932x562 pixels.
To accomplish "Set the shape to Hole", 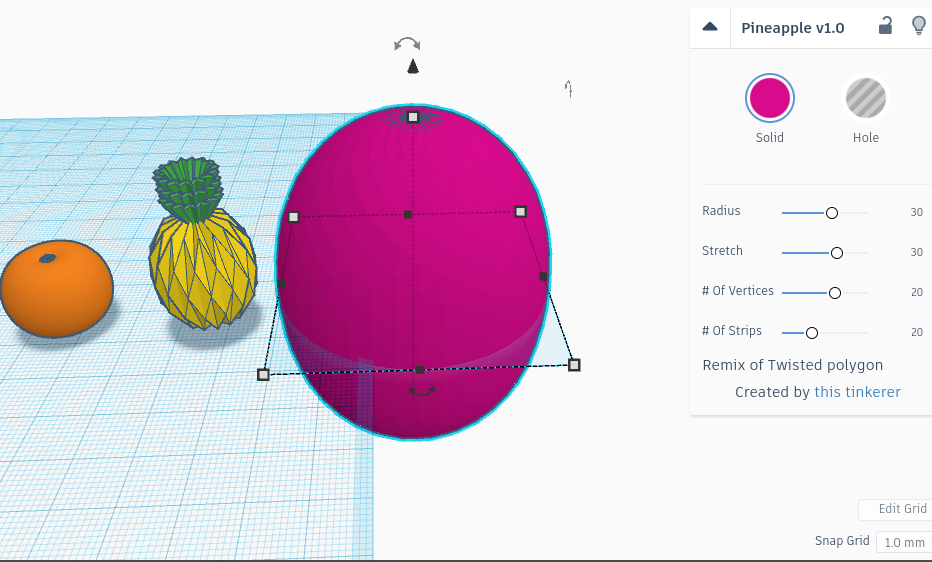I will click(865, 98).
